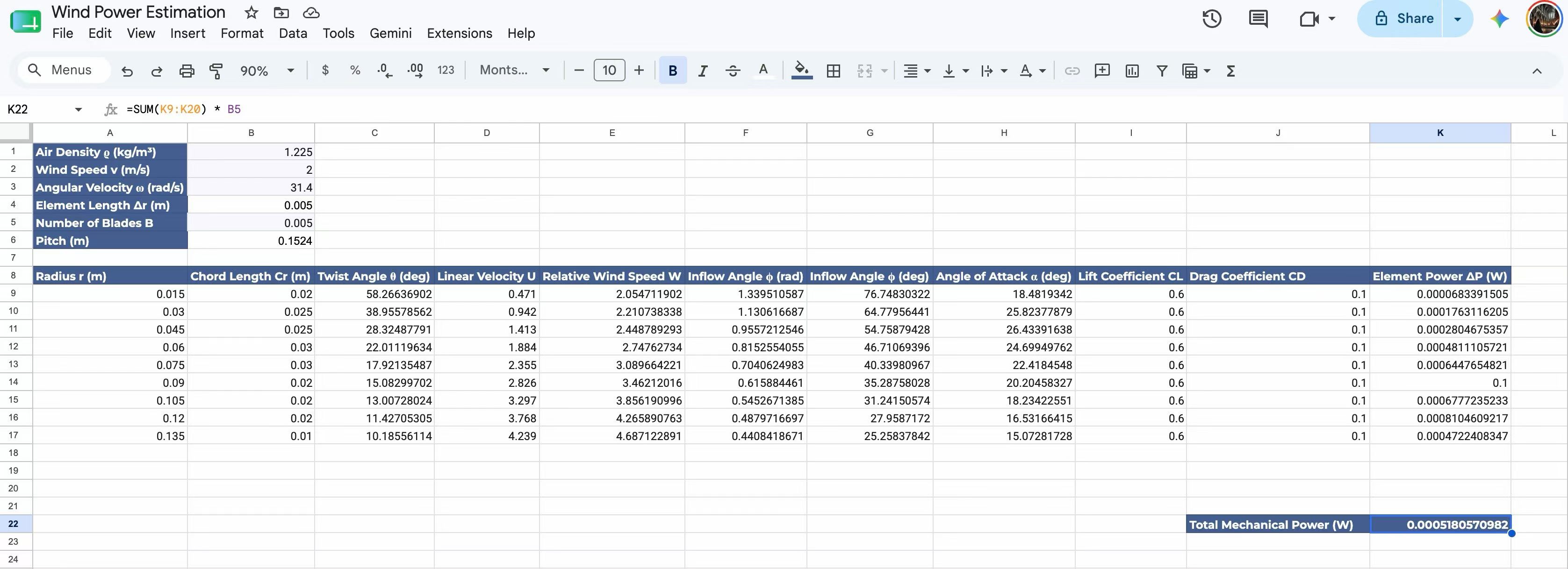Open Functions sigma icon
This screenshot has height=569, width=1568.
point(1230,71)
